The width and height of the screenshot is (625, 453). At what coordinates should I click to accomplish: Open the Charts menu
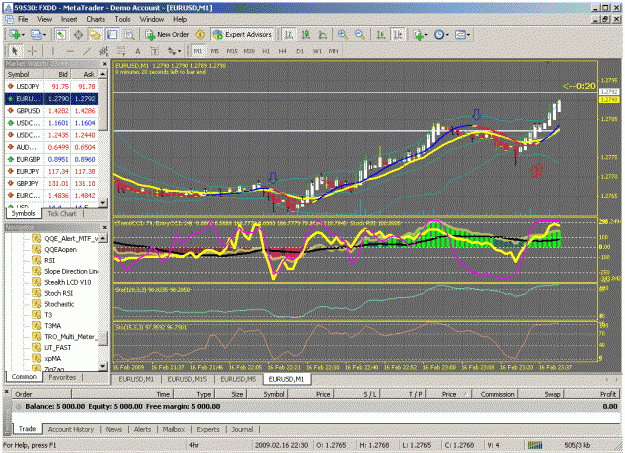coord(96,19)
